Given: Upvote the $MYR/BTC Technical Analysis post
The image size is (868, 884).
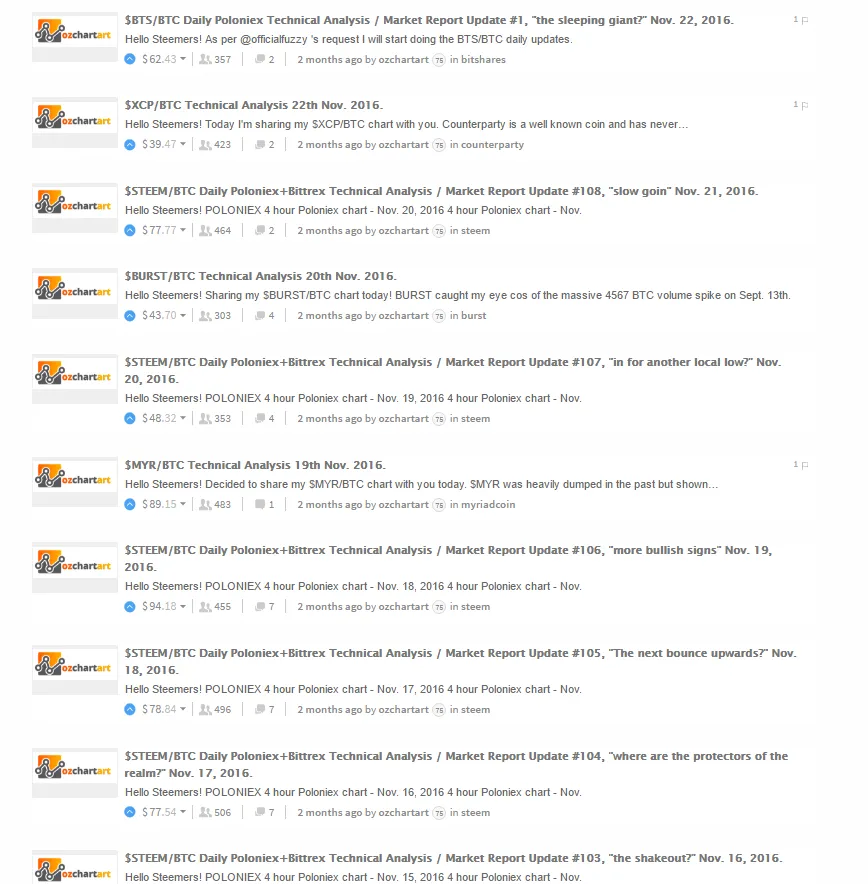Looking at the screenshot, I should tap(130, 505).
